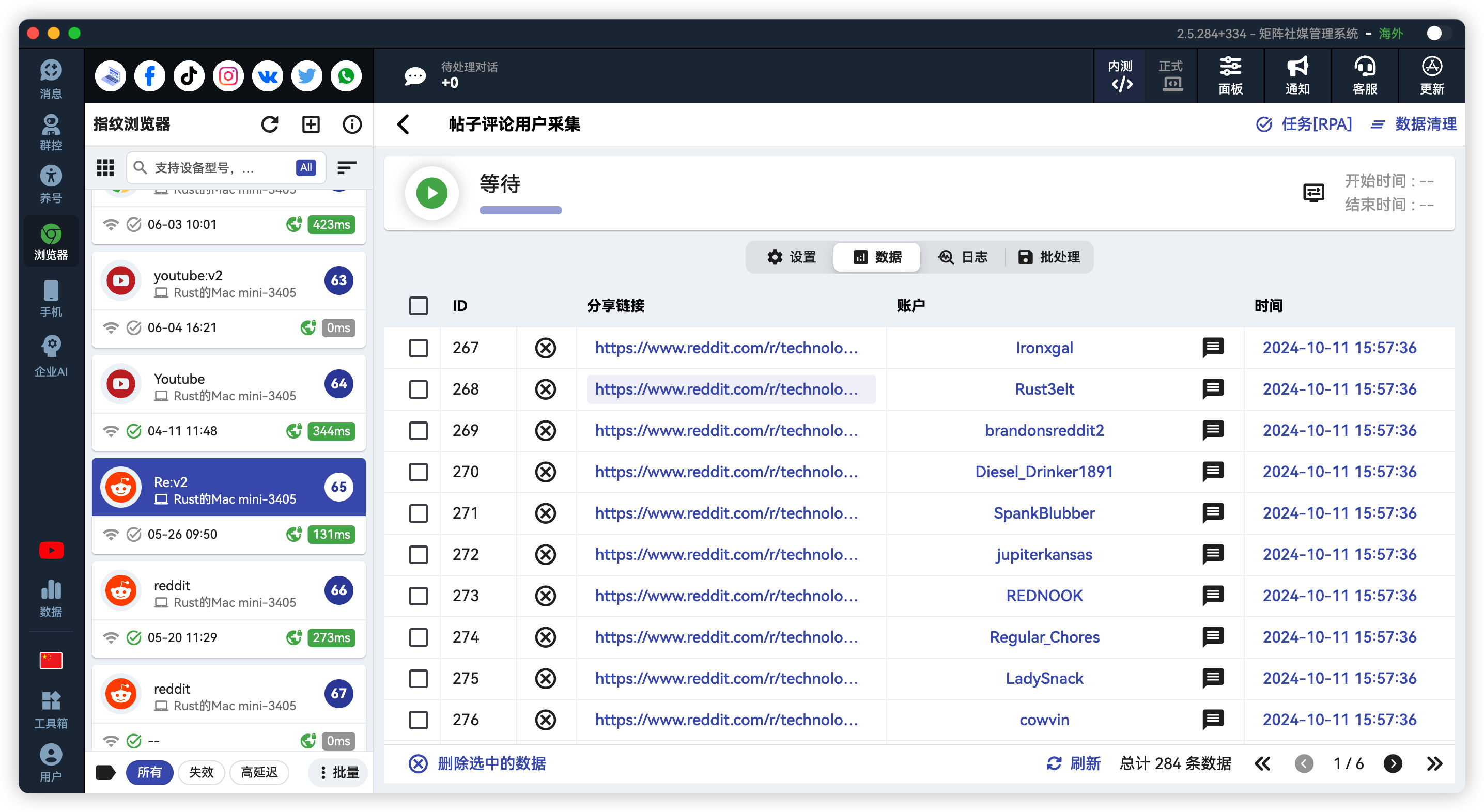The image size is (1484, 812).
Task: Click the refresh icon beside 指纹浏览器
Action: [270, 124]
